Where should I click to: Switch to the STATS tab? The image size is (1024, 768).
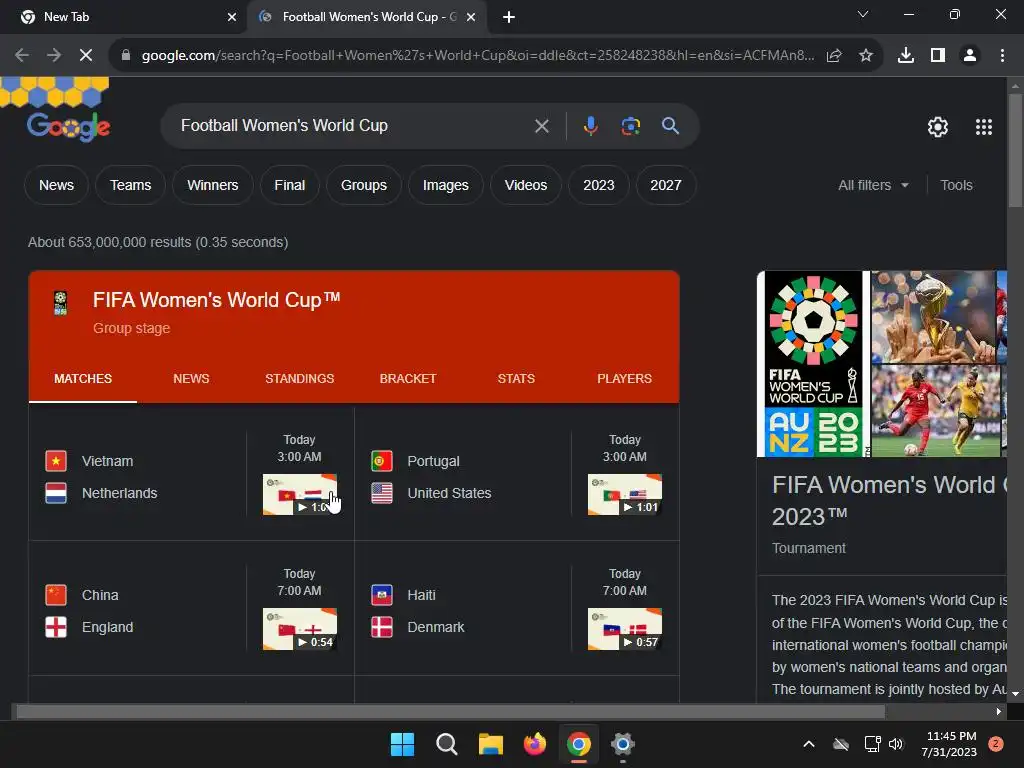(516, 379)
